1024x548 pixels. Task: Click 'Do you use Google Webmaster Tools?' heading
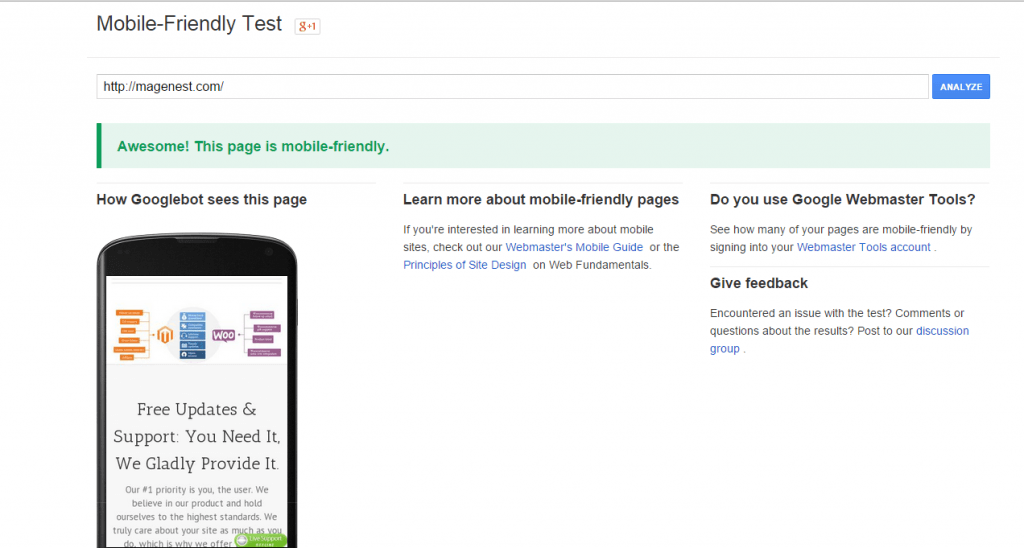click(842, 200)
